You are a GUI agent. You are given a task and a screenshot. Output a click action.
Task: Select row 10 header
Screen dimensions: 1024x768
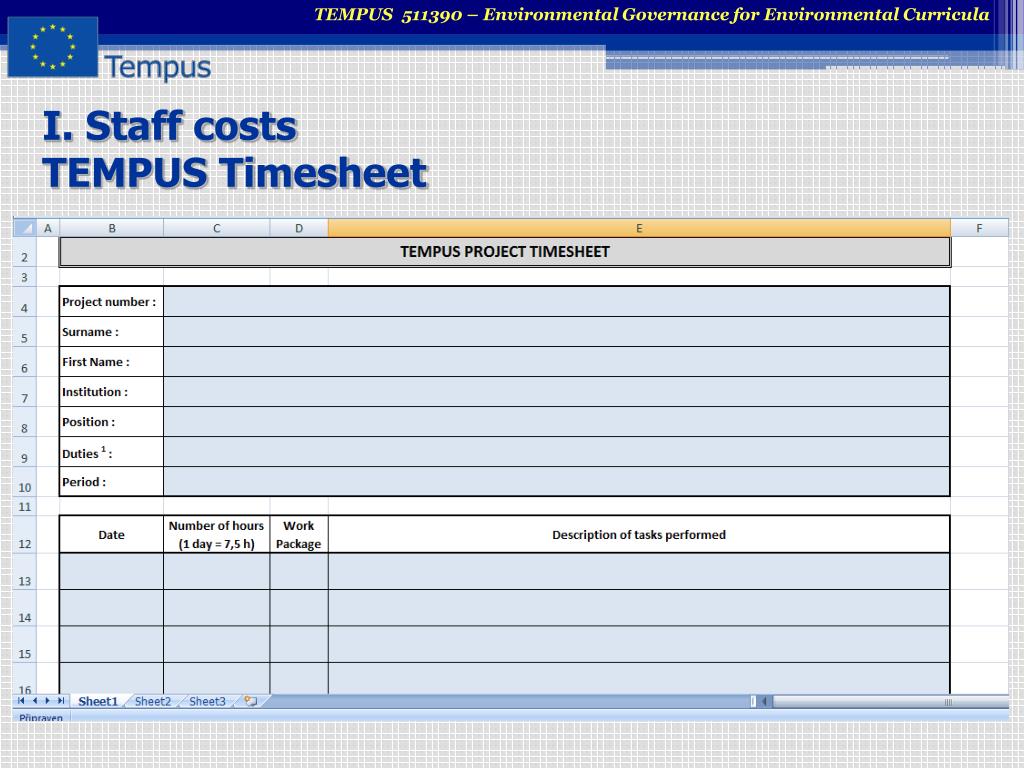pyautogui.click(x=25, y=482)
